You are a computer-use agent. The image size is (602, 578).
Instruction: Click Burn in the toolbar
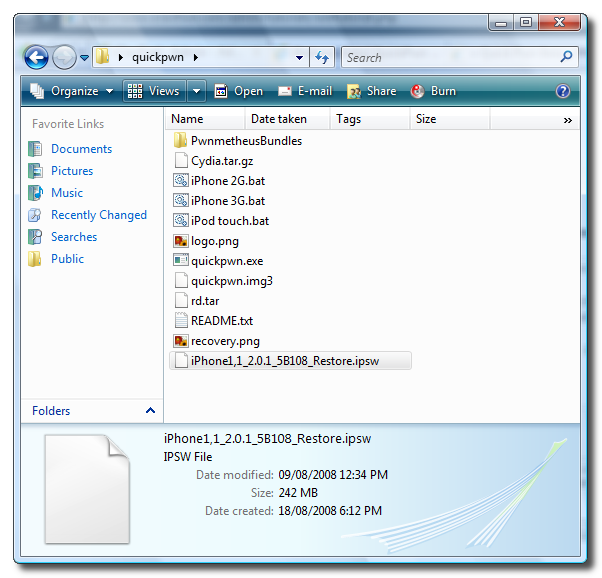[x=433, y=91]
